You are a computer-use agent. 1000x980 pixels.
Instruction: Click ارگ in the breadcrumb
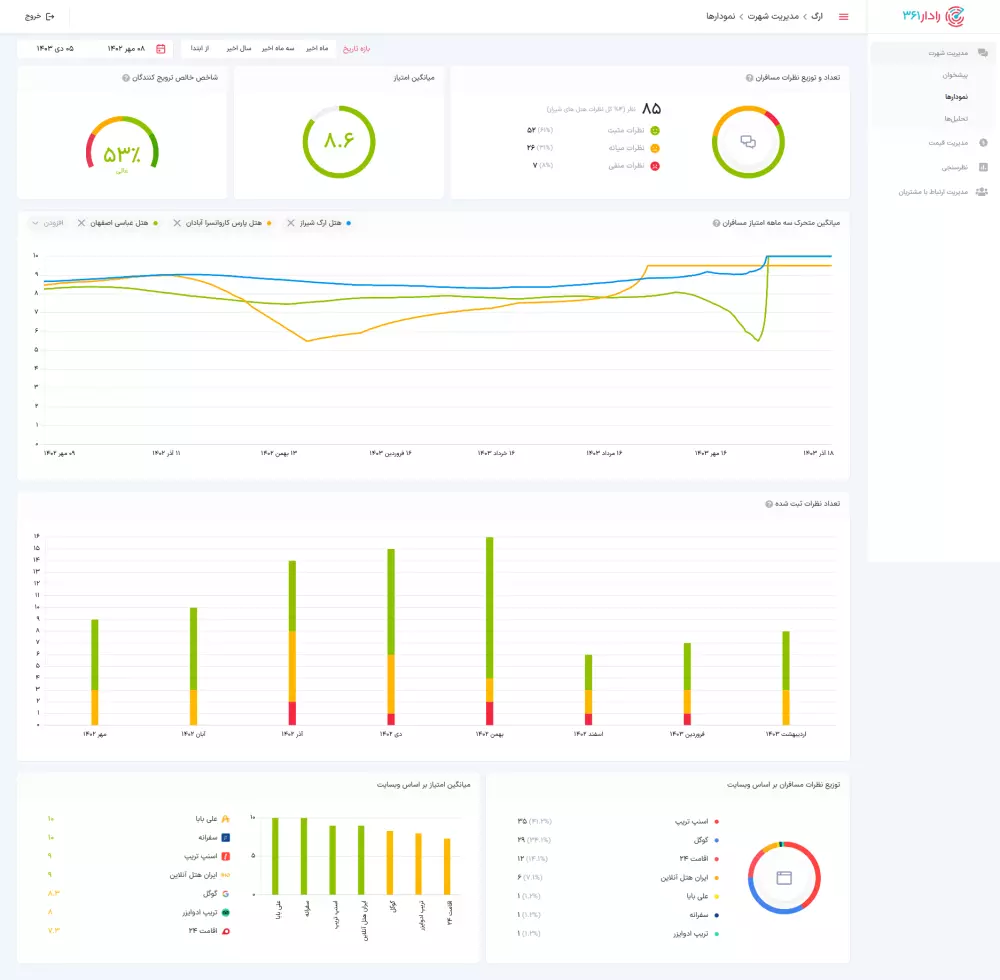pyautogui.click(x=817, y=17)
